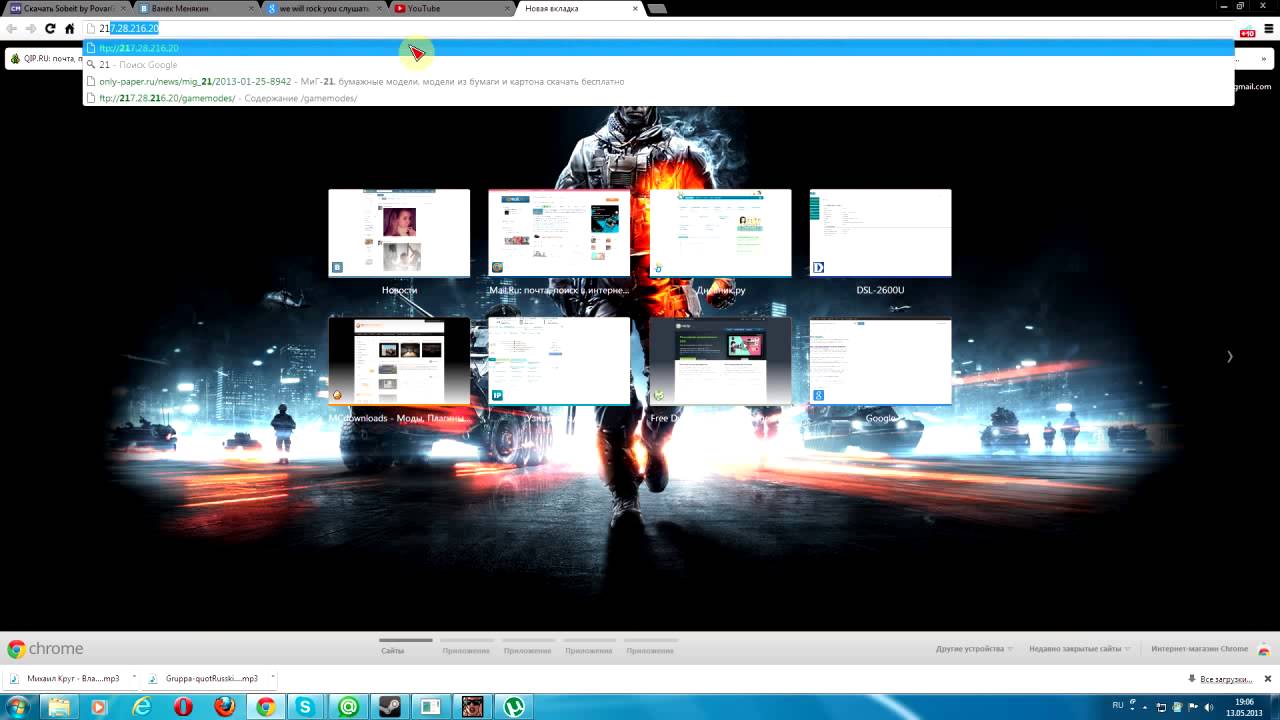
Task: Open Internet Explorer from taskbar
Action: [x=142, y=707]
